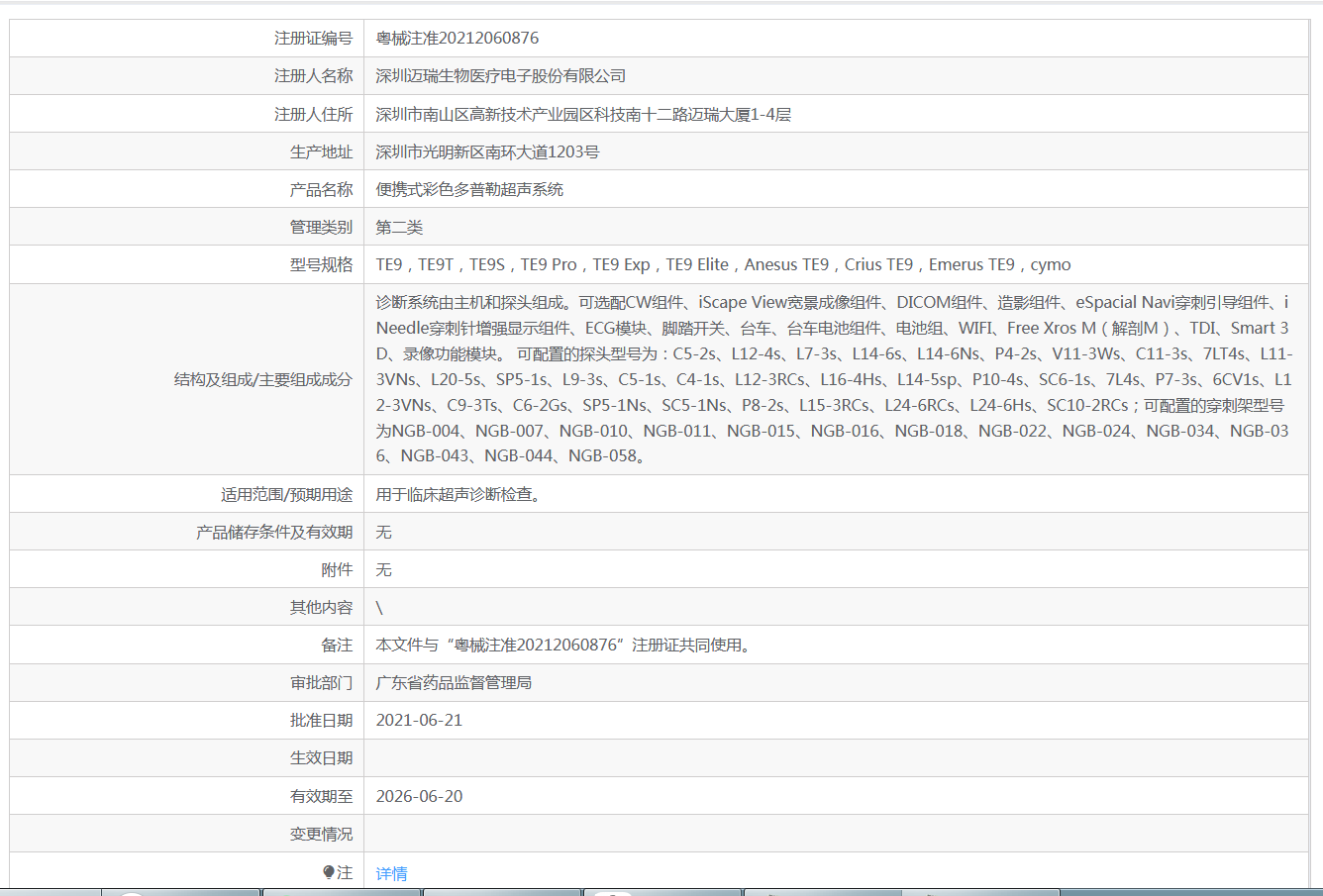1323x896 pixels.
Task: Click the 管理类别 label
Action: 321,227
